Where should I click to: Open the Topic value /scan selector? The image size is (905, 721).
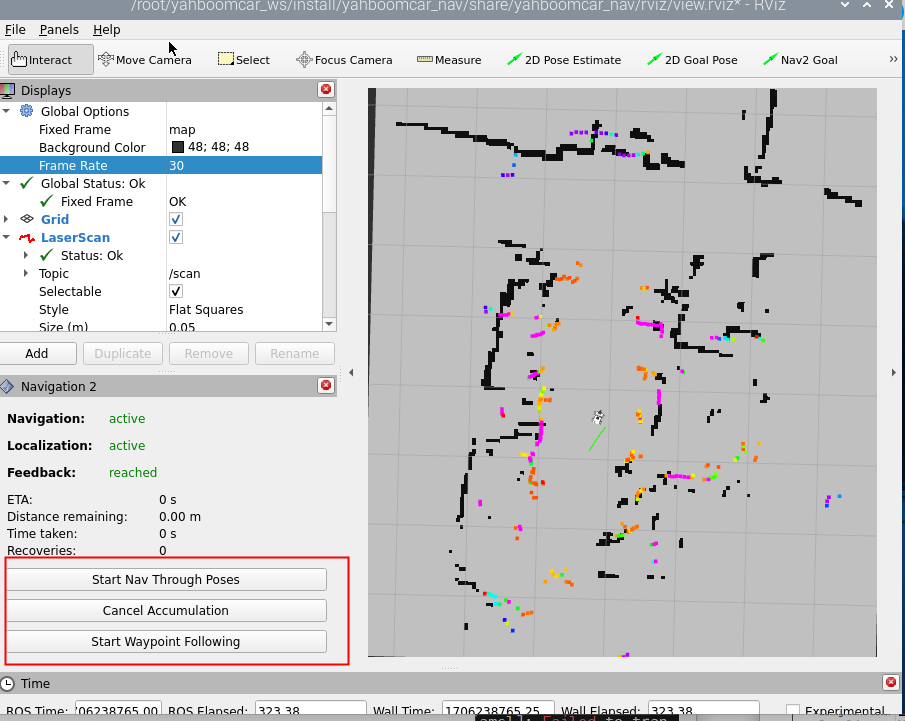point(244,274)
